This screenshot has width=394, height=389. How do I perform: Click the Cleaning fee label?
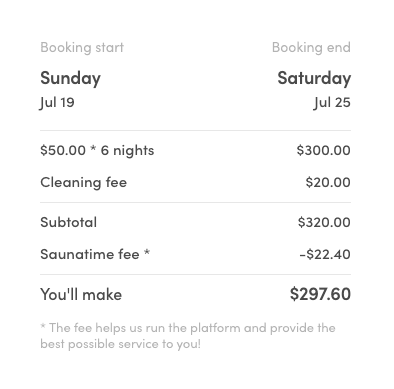(84, 182)
